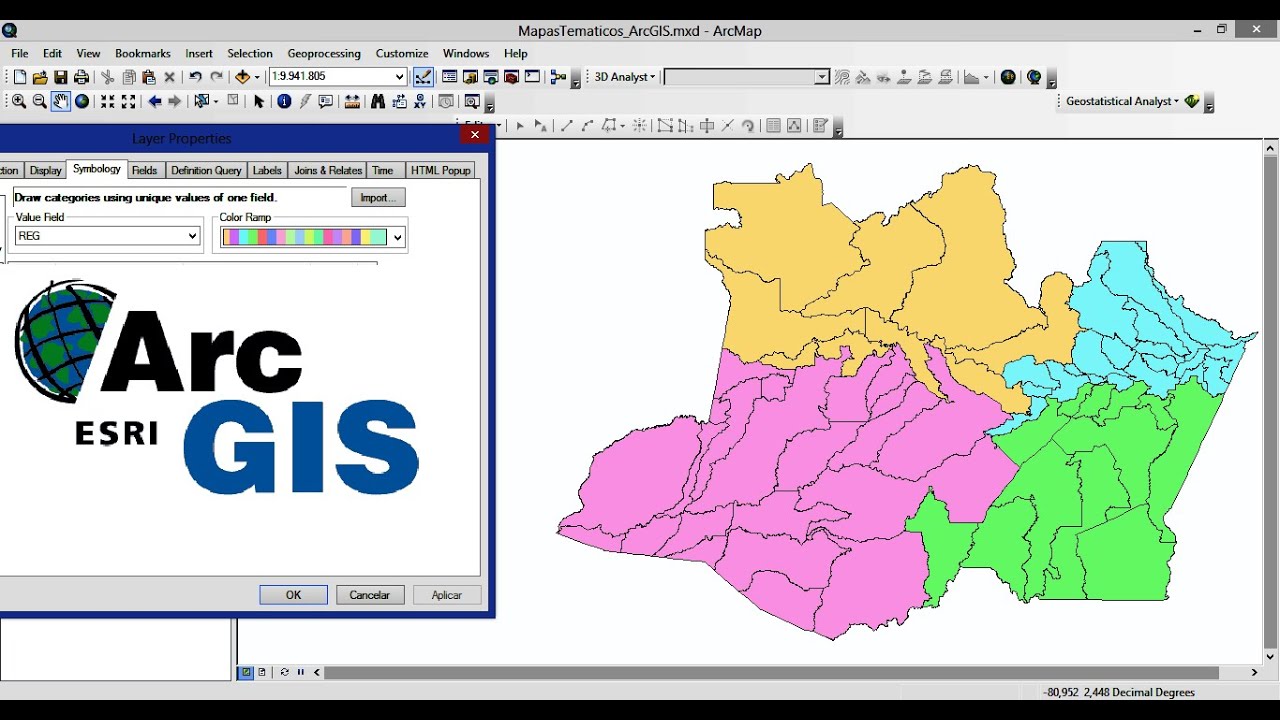Click the HTML Popup tool icon
This screenshot has height=720, width=1280.
(326, 101)
